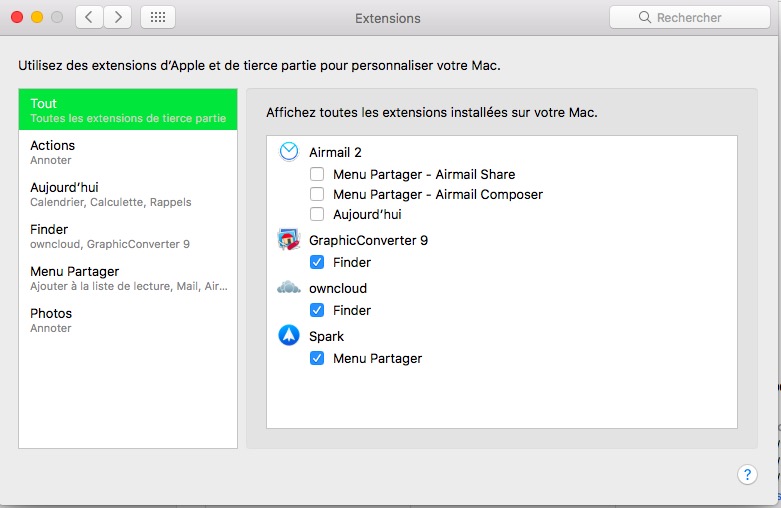Enable Menu Partager - Airmail Share checkbox
Screen dimensions: 781x508
click(317, 174)
